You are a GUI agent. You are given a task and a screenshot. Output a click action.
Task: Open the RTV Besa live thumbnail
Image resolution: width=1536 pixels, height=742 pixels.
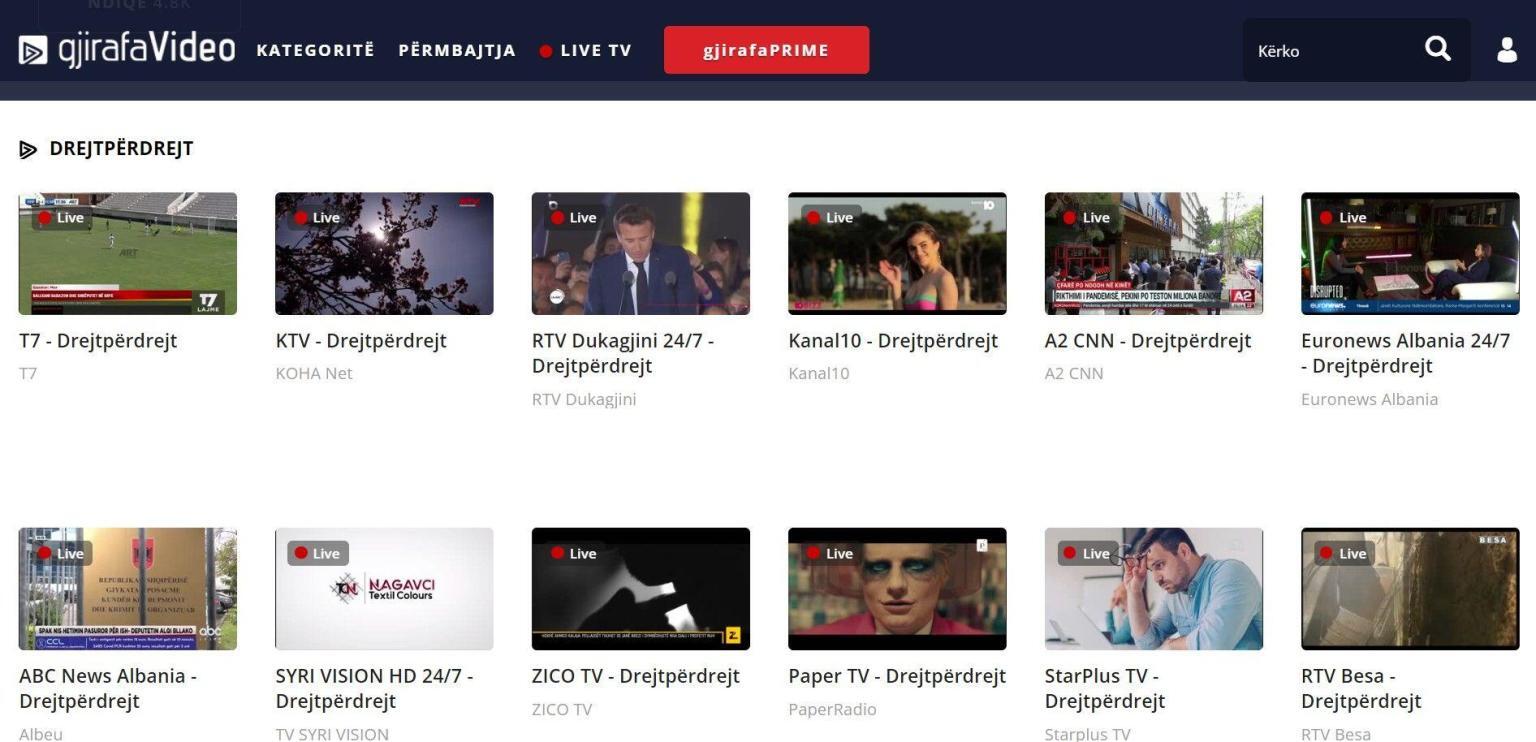tap(1410, 589)
